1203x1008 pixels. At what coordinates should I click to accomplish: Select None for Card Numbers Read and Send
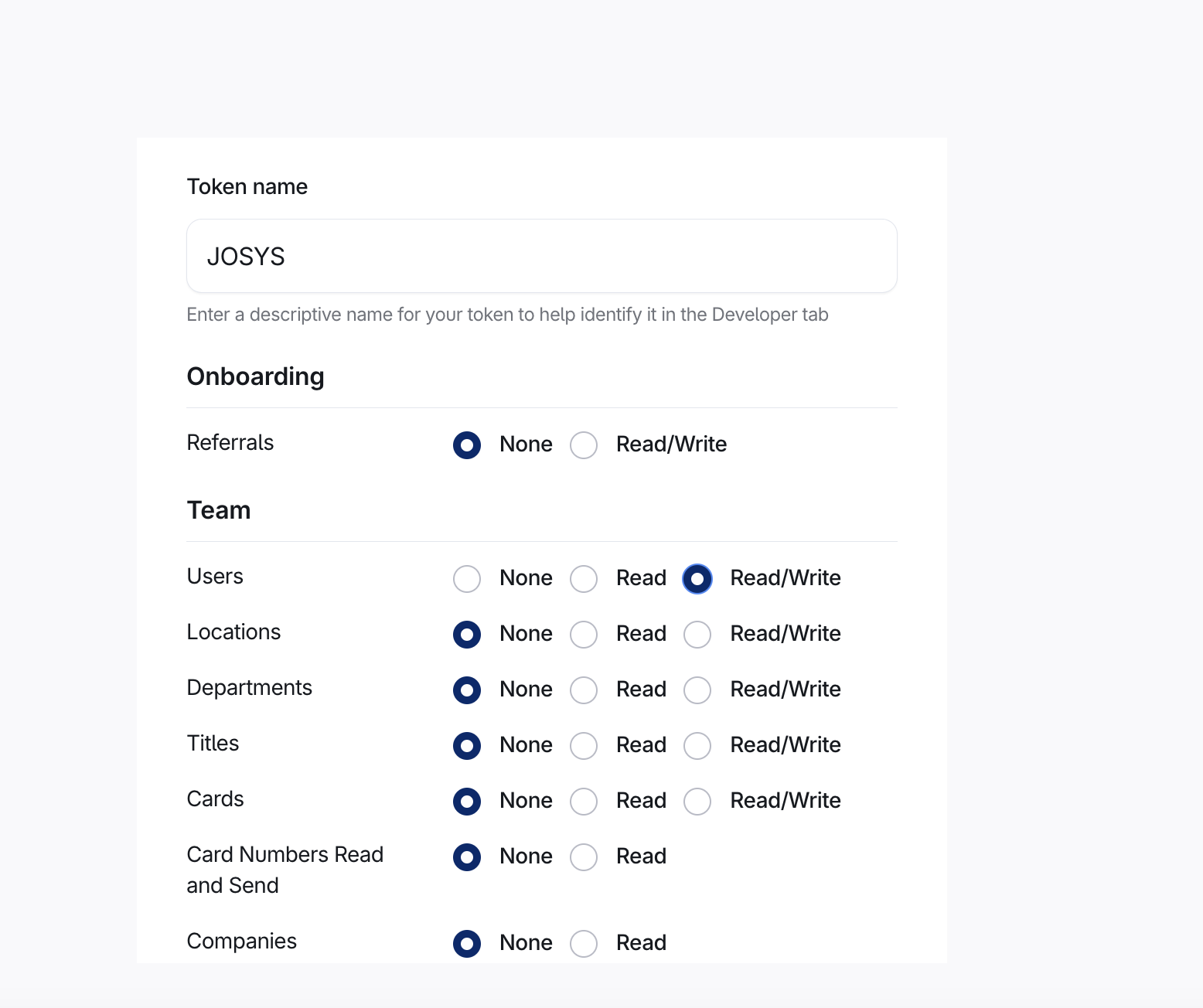point(467,857)
